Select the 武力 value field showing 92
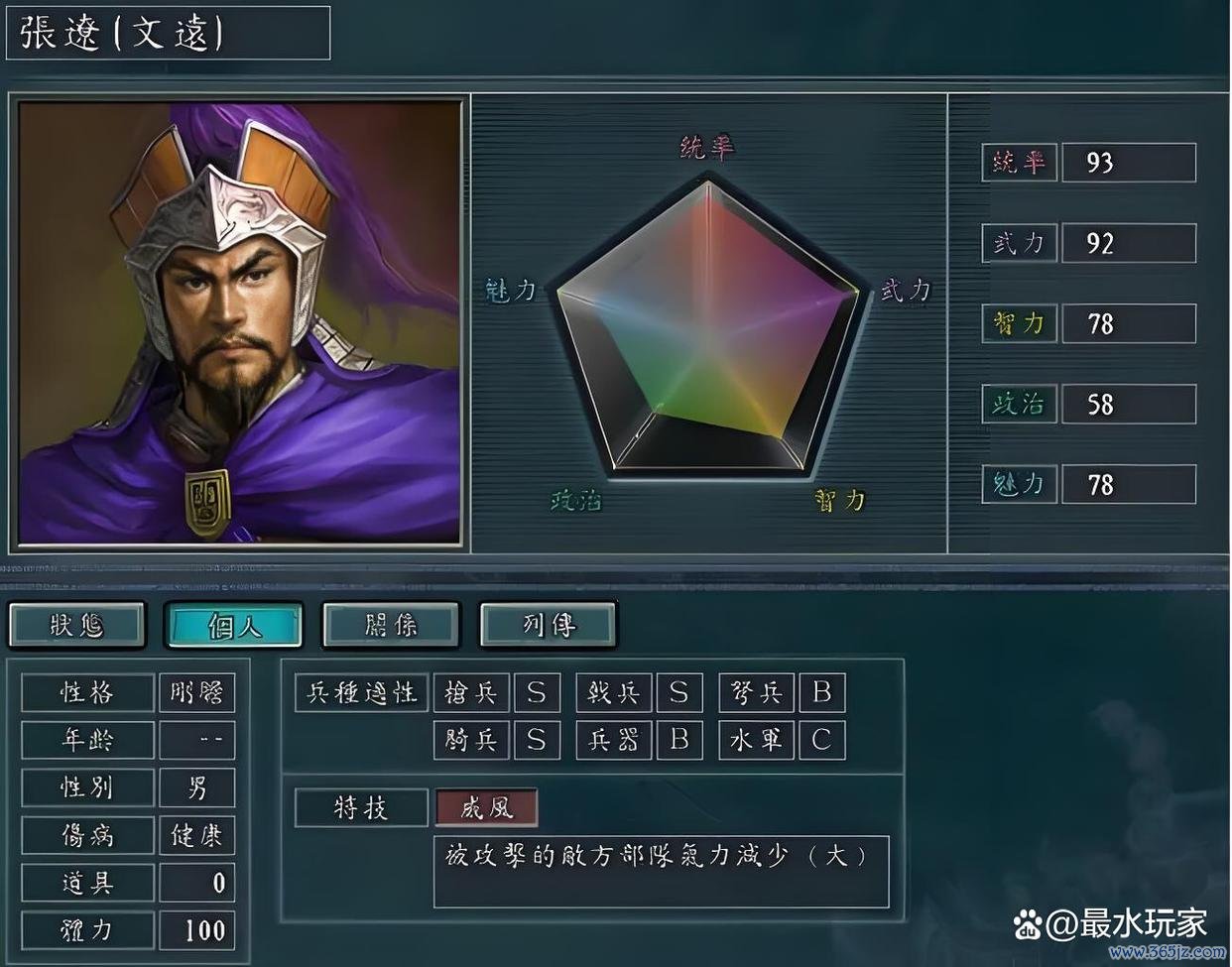This screenshot has width=1232, height=967. (x=1129, y=243)
